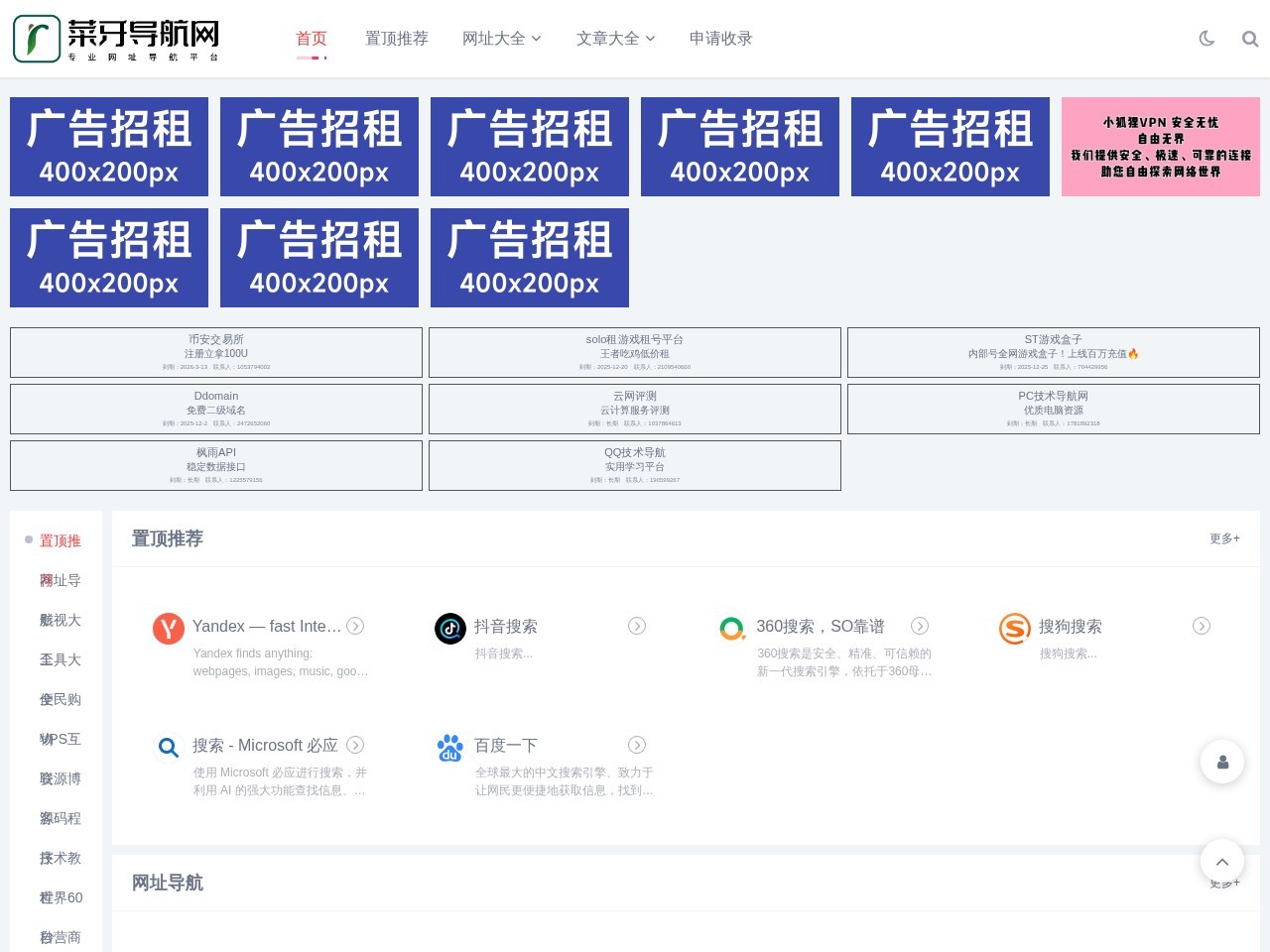Select the Yandex search icon
Viewport: 1270px width, 952px height.
[169, 629]
